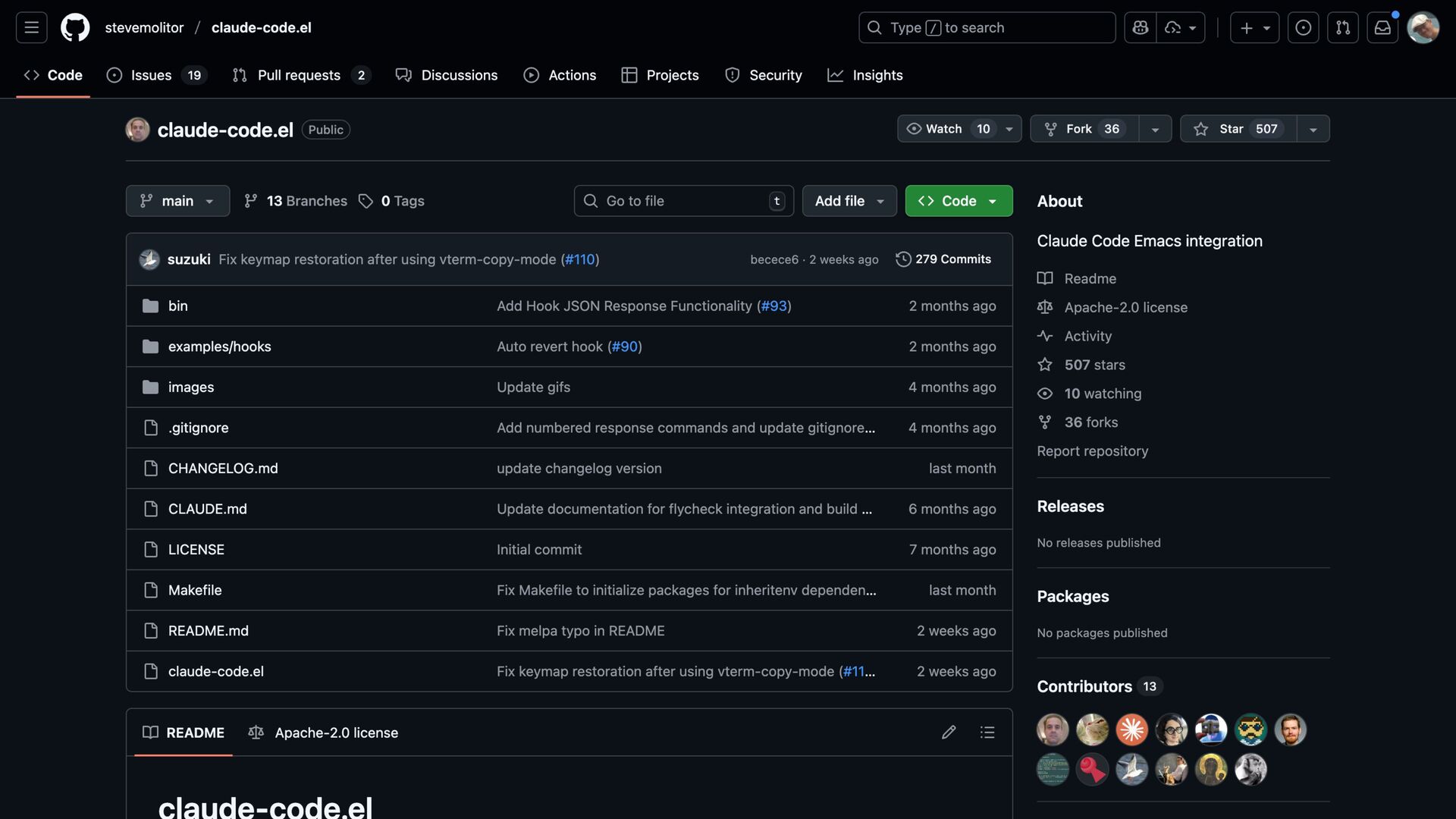Switch to the Pull requests tab

pos(299,75)
